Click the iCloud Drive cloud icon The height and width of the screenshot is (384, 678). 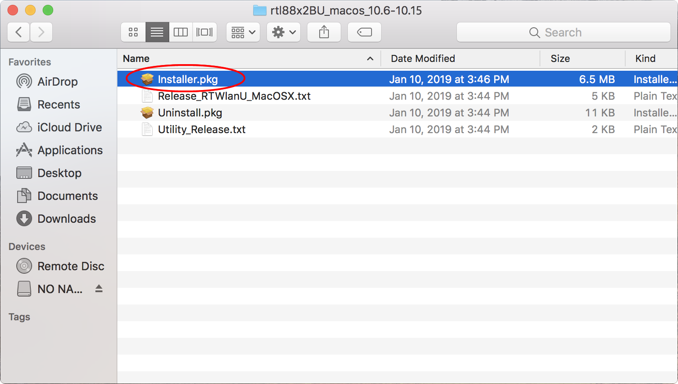pos(24,127)
